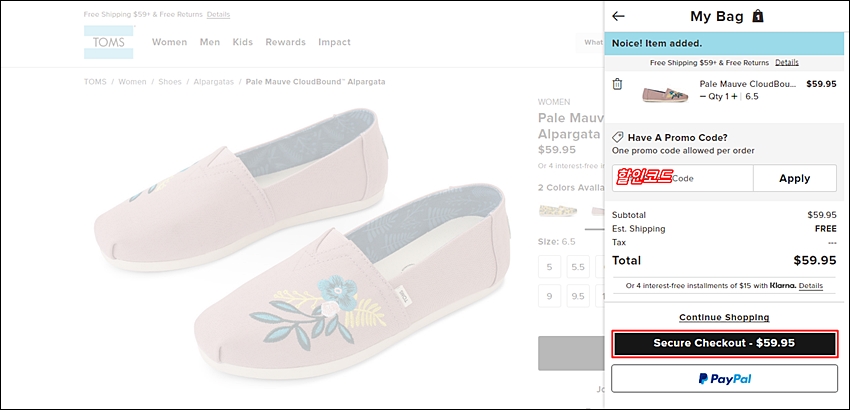Select the floral cream color swatch

(x=558, y=210)
